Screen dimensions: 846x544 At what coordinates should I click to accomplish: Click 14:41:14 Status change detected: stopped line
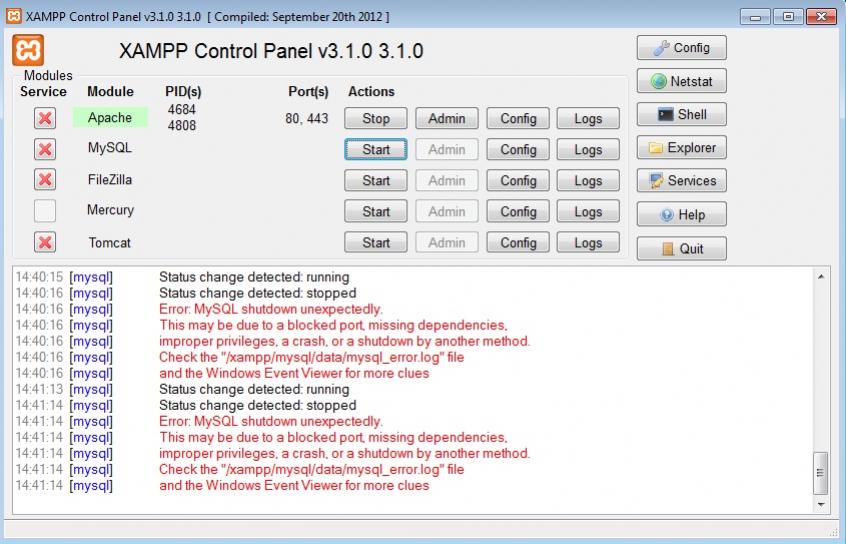(186, 405)
